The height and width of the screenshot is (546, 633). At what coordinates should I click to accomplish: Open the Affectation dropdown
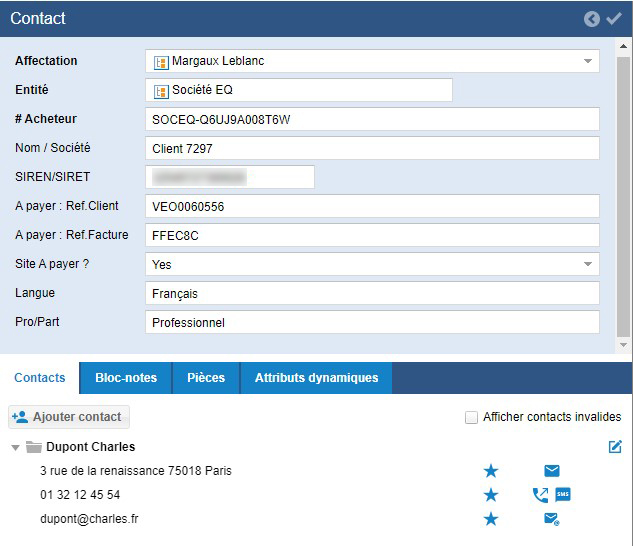click(588, 62)
